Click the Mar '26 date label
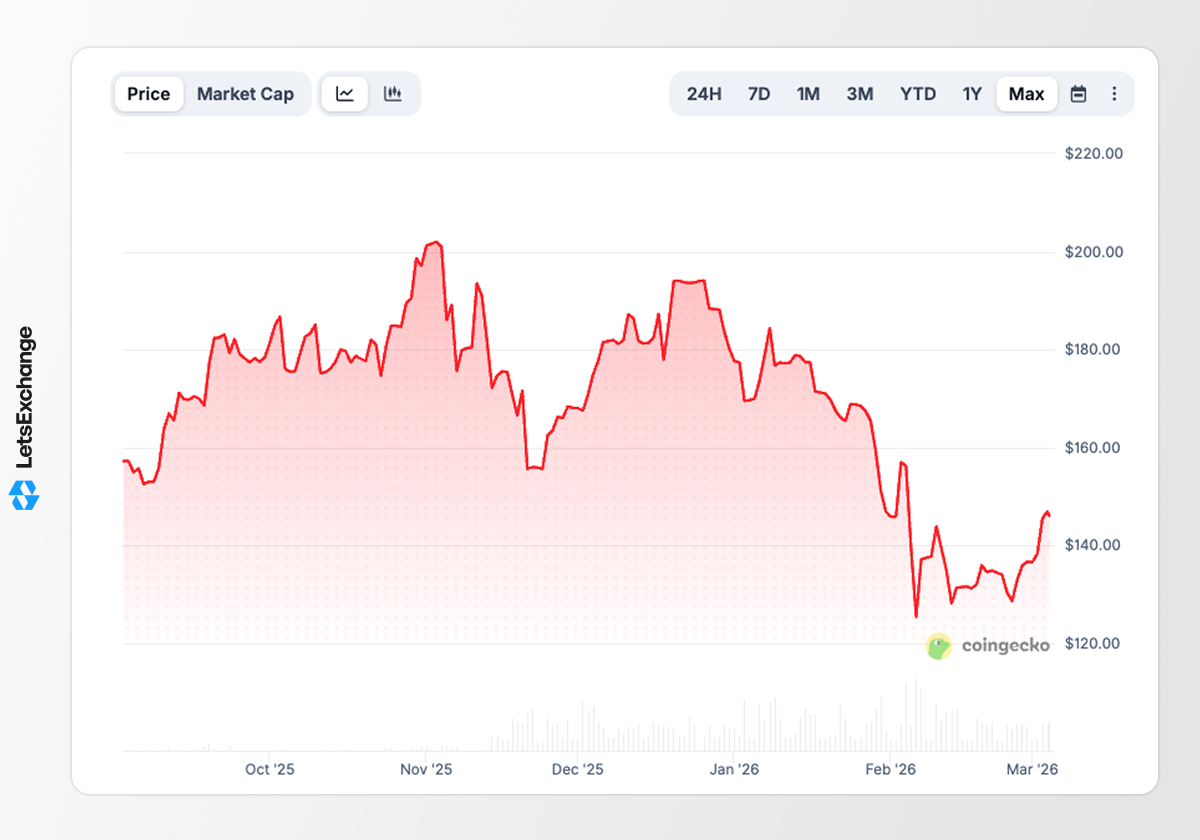1200x840 pixels. [x=1032, y=769]
